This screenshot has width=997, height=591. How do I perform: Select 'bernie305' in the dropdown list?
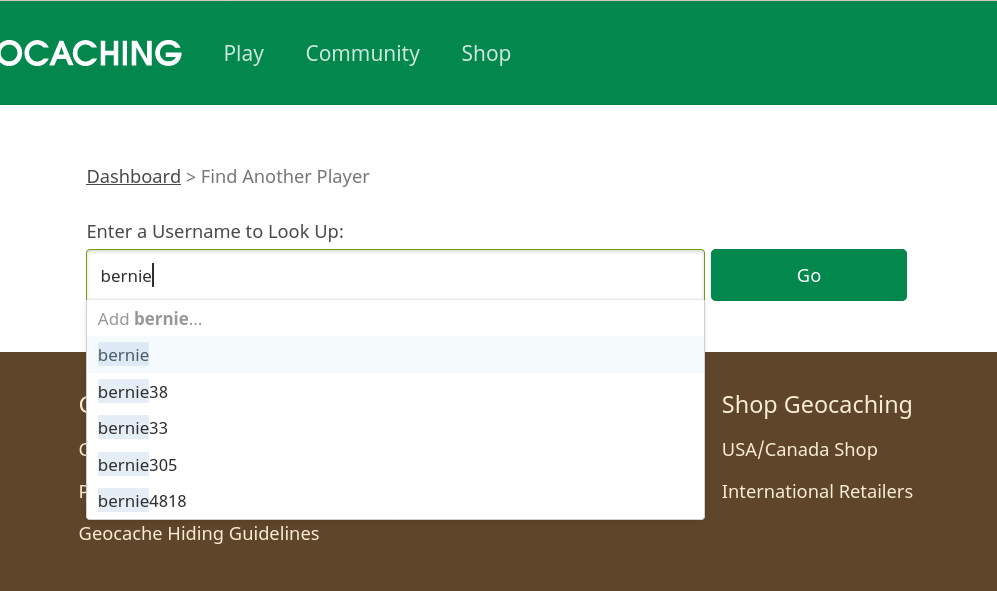tap(395, 465)
